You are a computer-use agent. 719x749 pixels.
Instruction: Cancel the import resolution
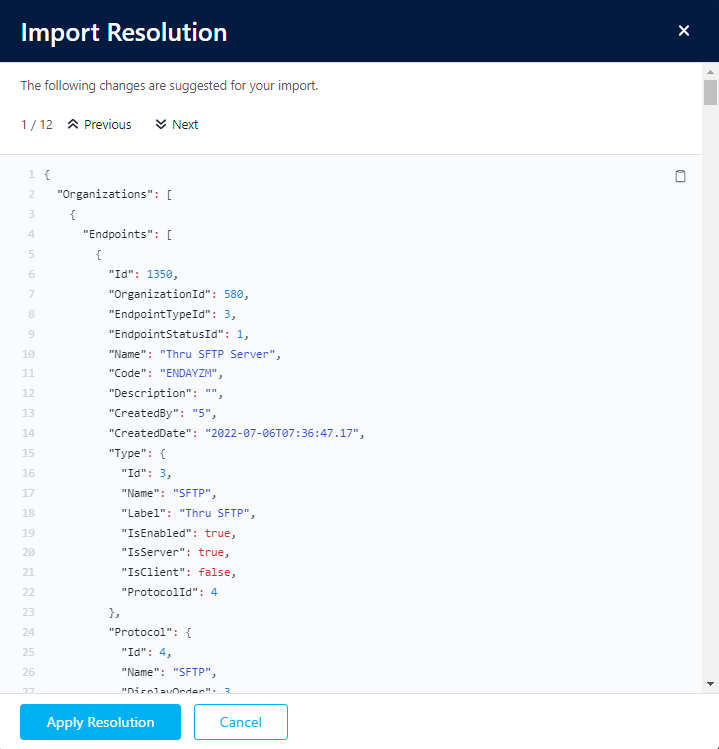click(241, 722)
